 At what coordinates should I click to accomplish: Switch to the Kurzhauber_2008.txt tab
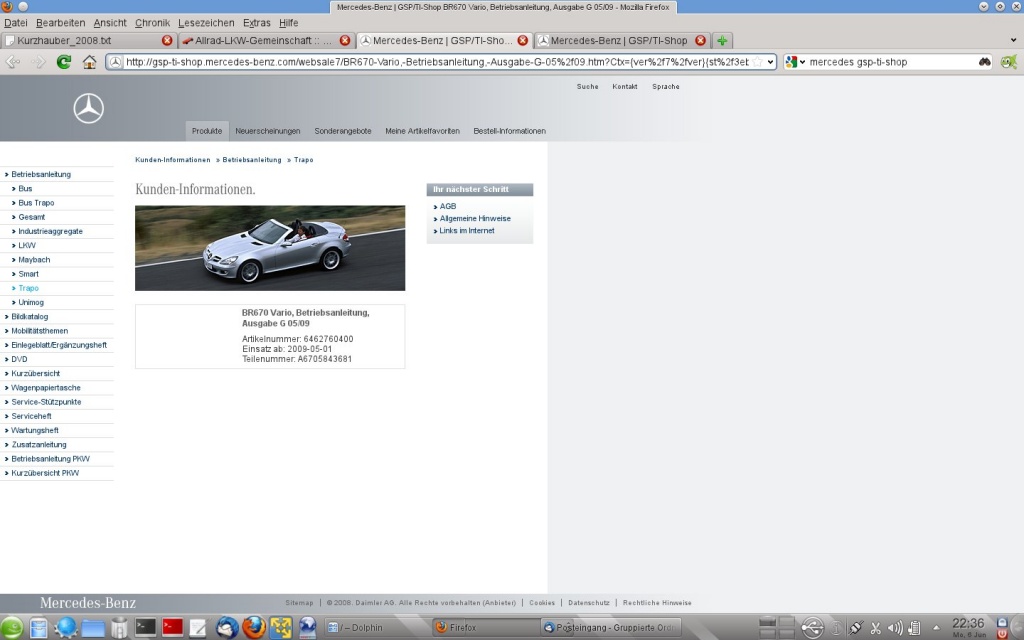tap(88, 40)
